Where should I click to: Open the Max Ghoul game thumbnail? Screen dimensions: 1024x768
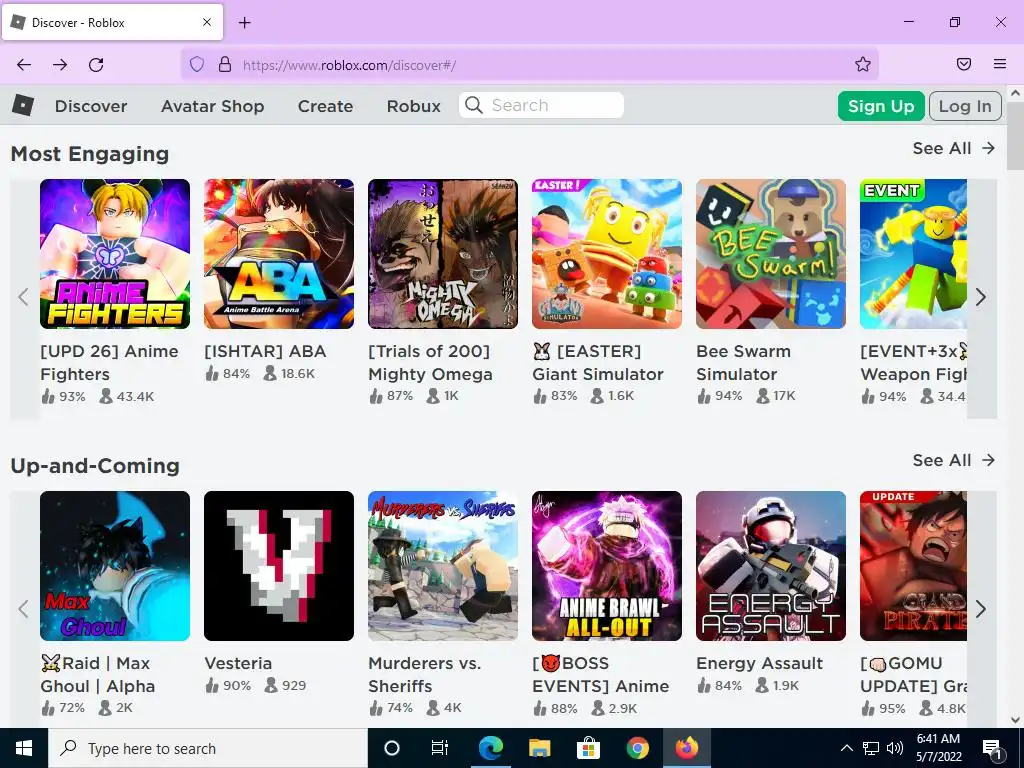coord(115,566)
